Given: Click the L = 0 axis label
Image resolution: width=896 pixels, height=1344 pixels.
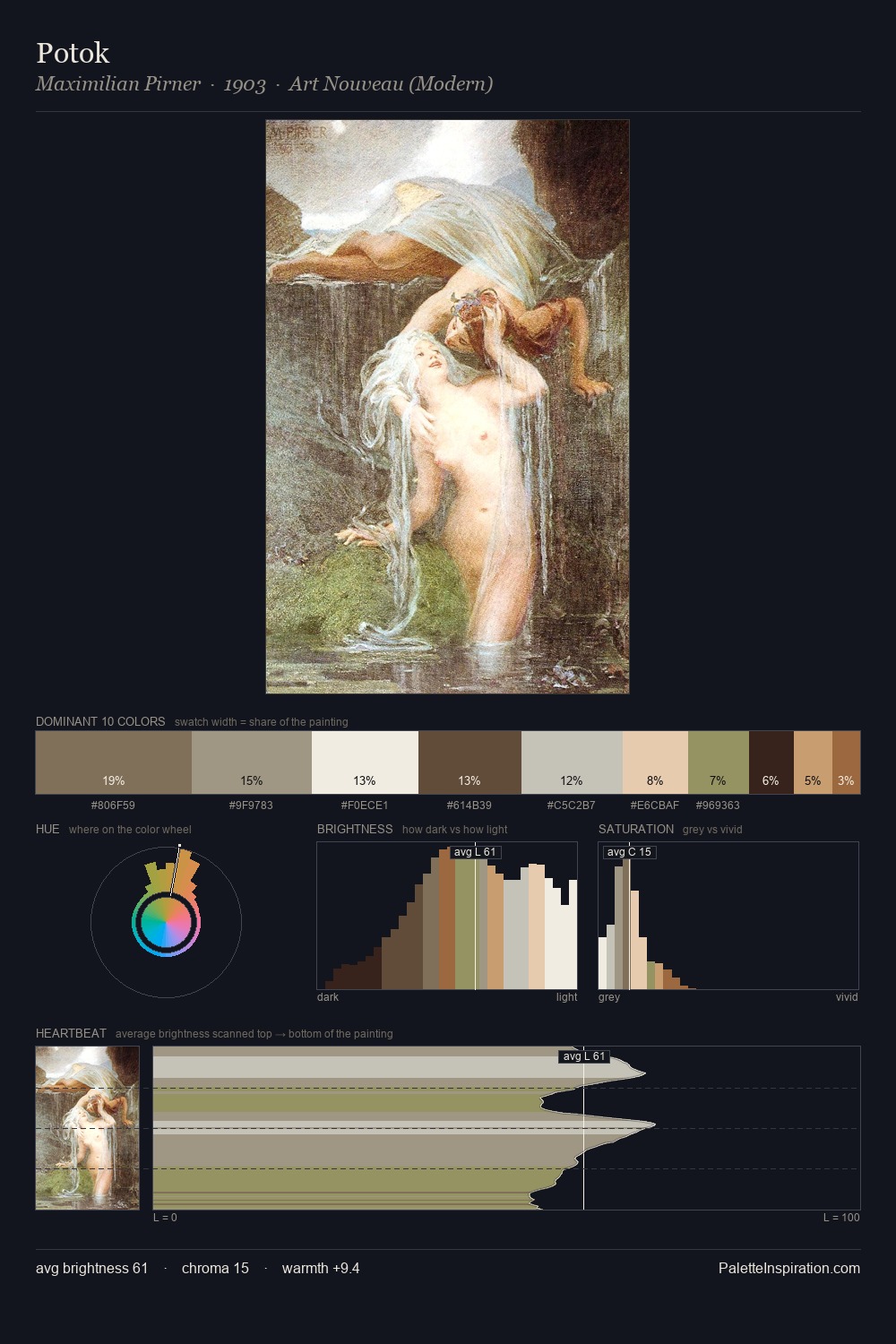Looking at the screenshot, I should [x=165, y=1218].
